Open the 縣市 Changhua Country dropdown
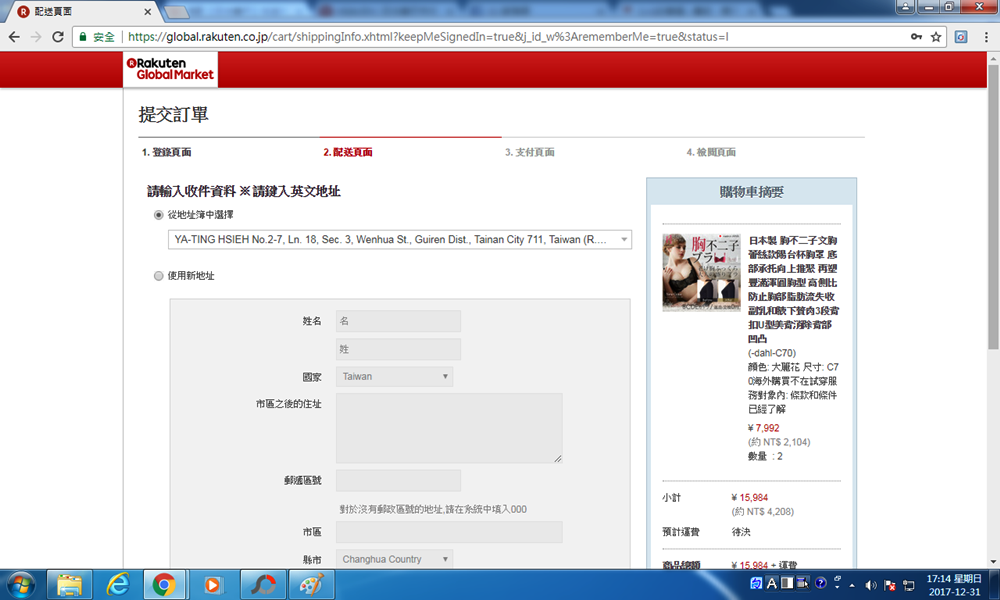 point(394,559)
